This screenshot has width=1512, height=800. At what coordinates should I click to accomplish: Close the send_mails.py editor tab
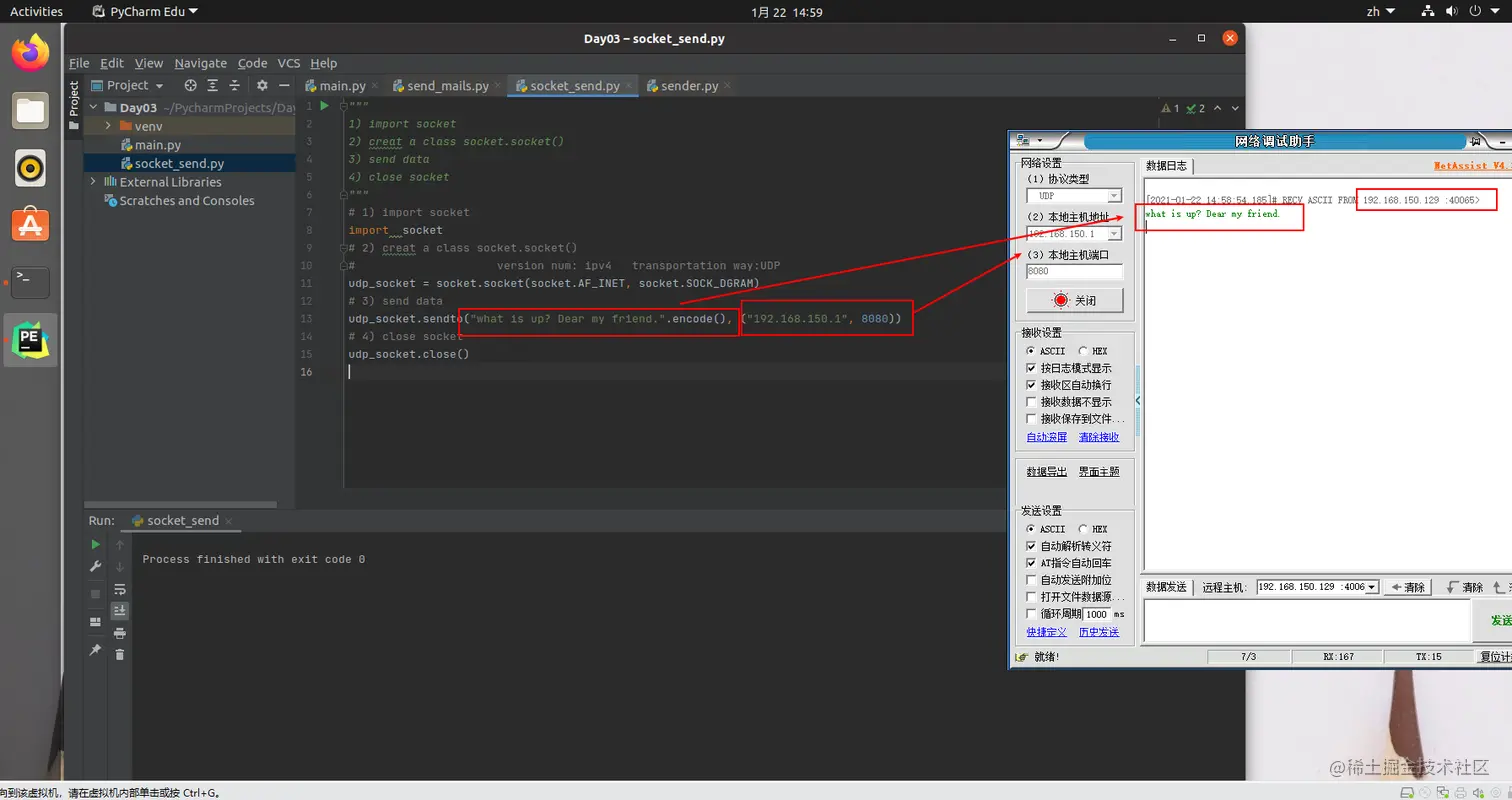coord(498,87)
